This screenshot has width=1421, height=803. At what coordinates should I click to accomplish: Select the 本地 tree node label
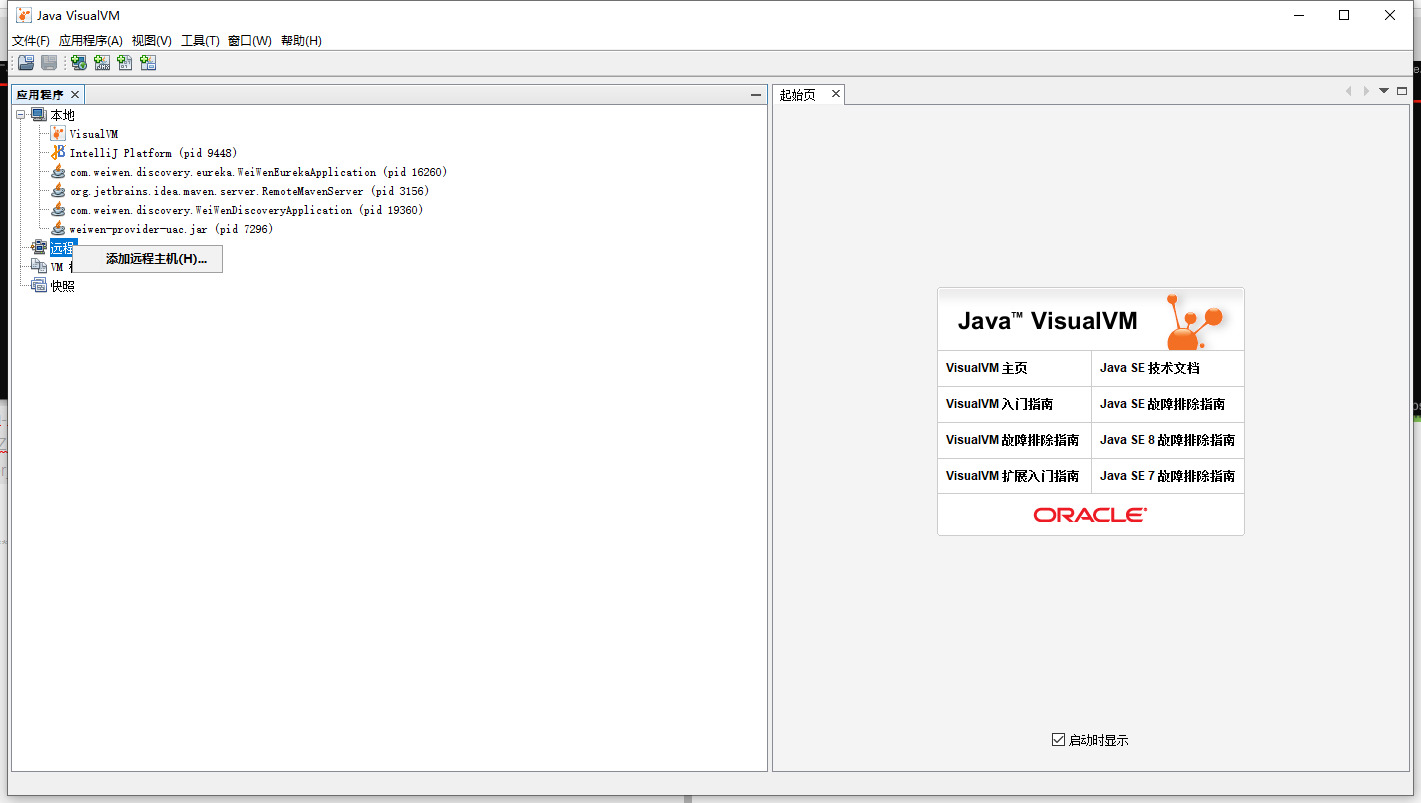coord(62,115)
